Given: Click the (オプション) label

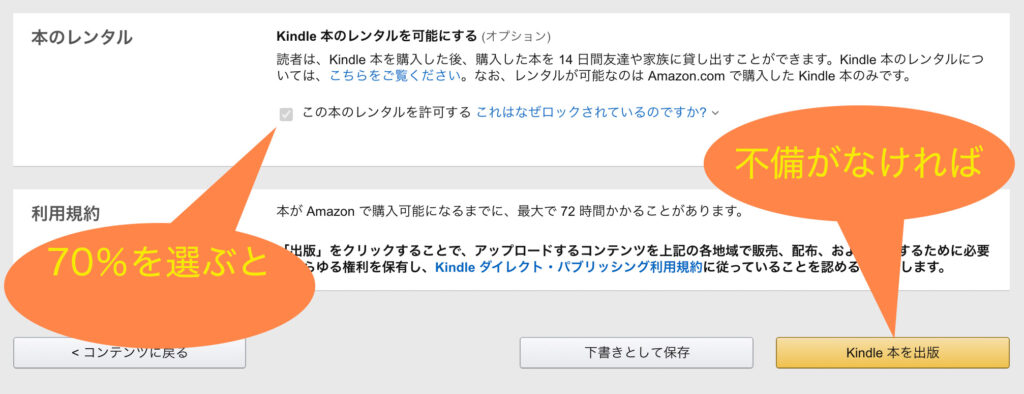Looking at the screenshot, I should tap(516, 35).
